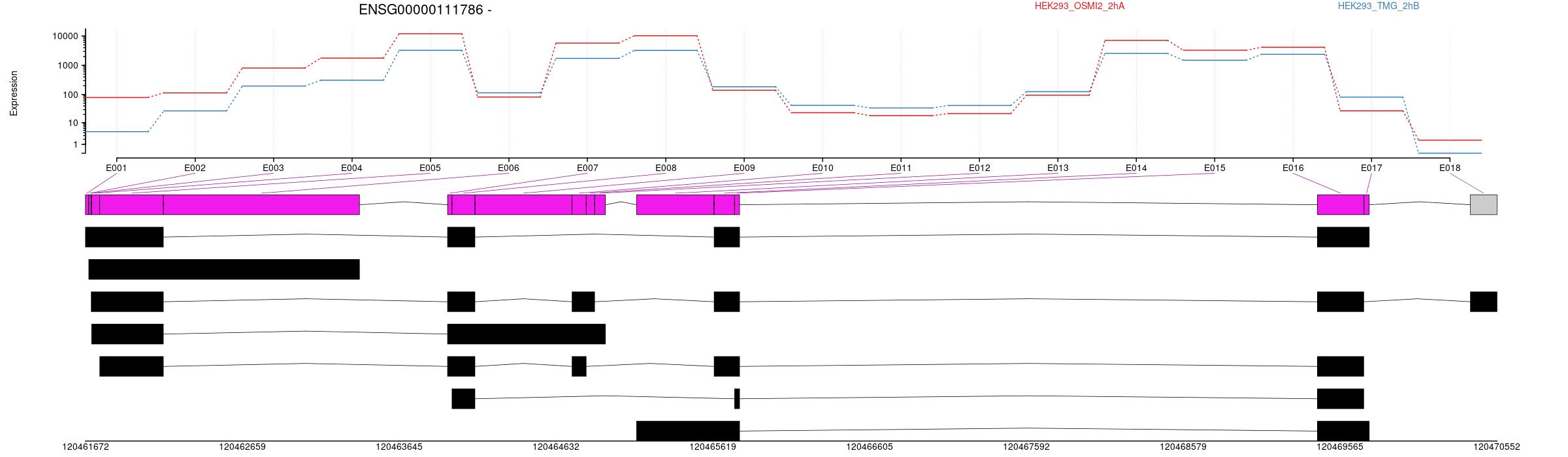Image resolution: width=1568 pixels, height=457 pixels.
Task: Click genomic coordinate 120466605
Action: (x=870, y=447)
